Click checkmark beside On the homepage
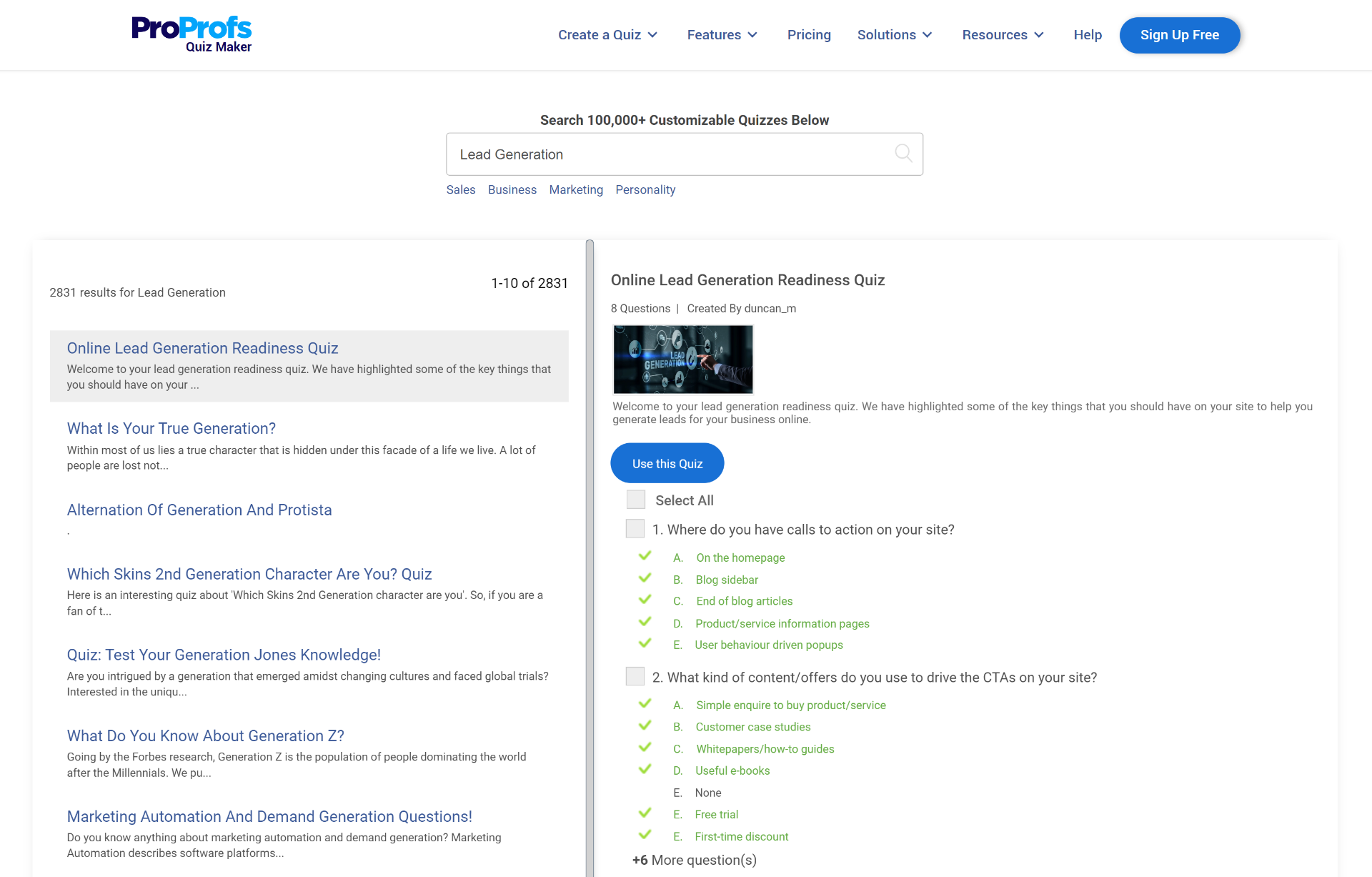Screen dimensions: 1372x877 click(x=645, y=556)
